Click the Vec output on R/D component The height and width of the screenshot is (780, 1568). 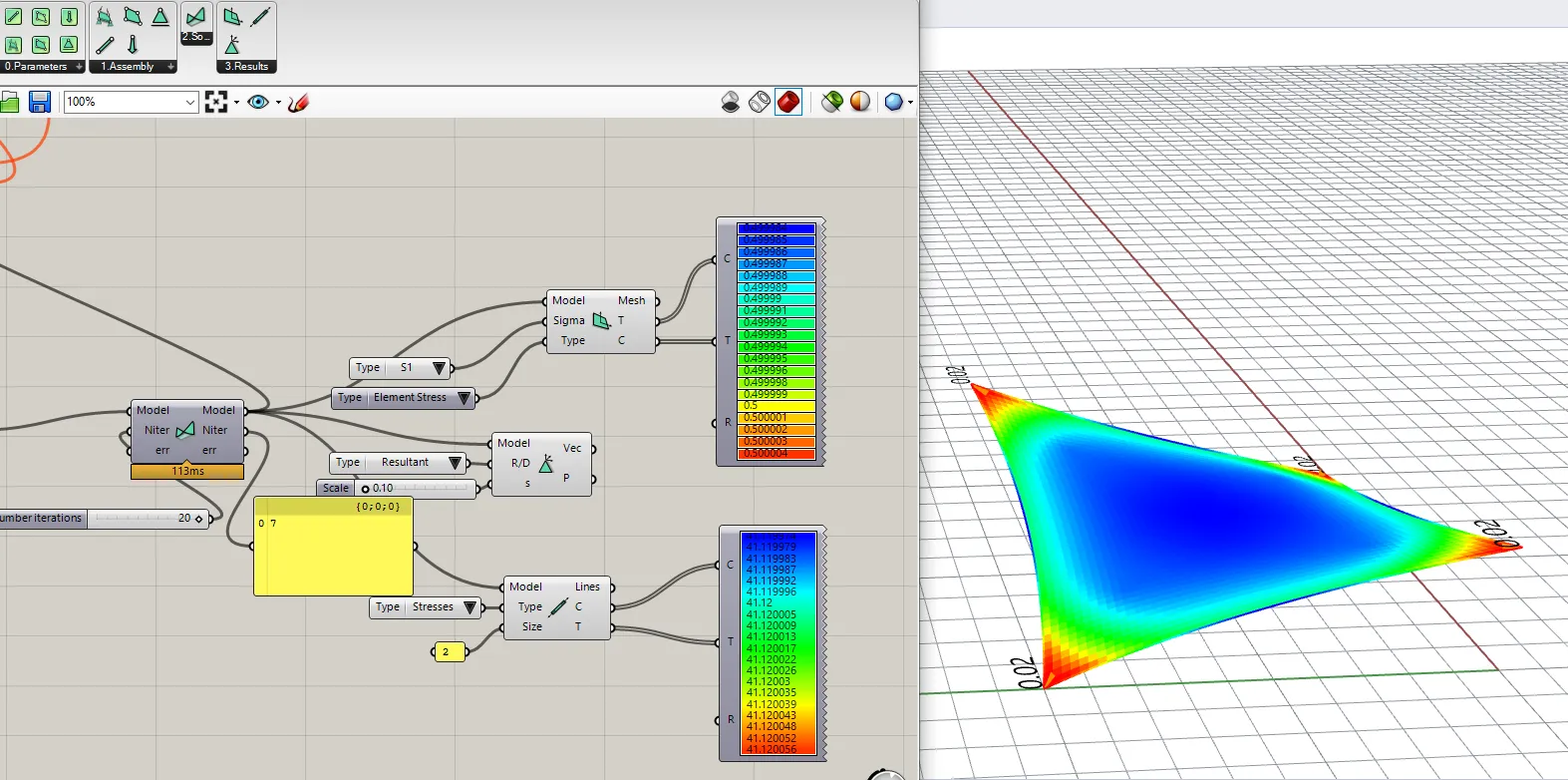(572, 449)
